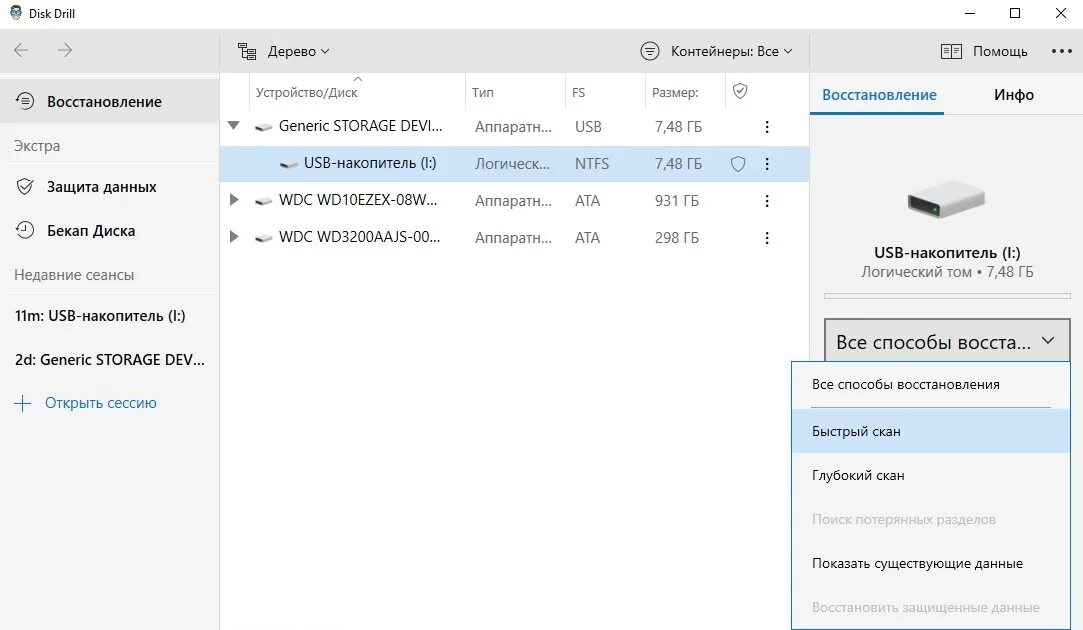Select WDC WD3200AAJS-00... row
Image resolution: width=1083 pixels, height=630 pixels.
514,238
